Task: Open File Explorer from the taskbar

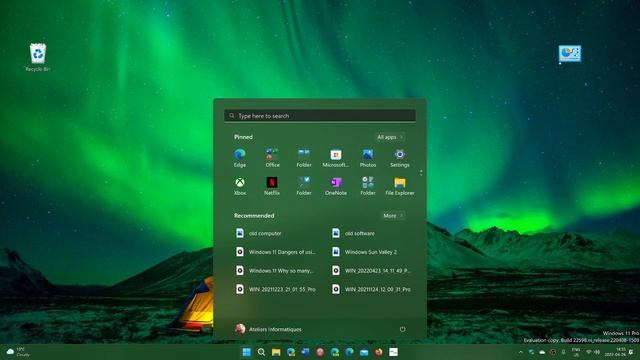Action: [x=276, y=352]
